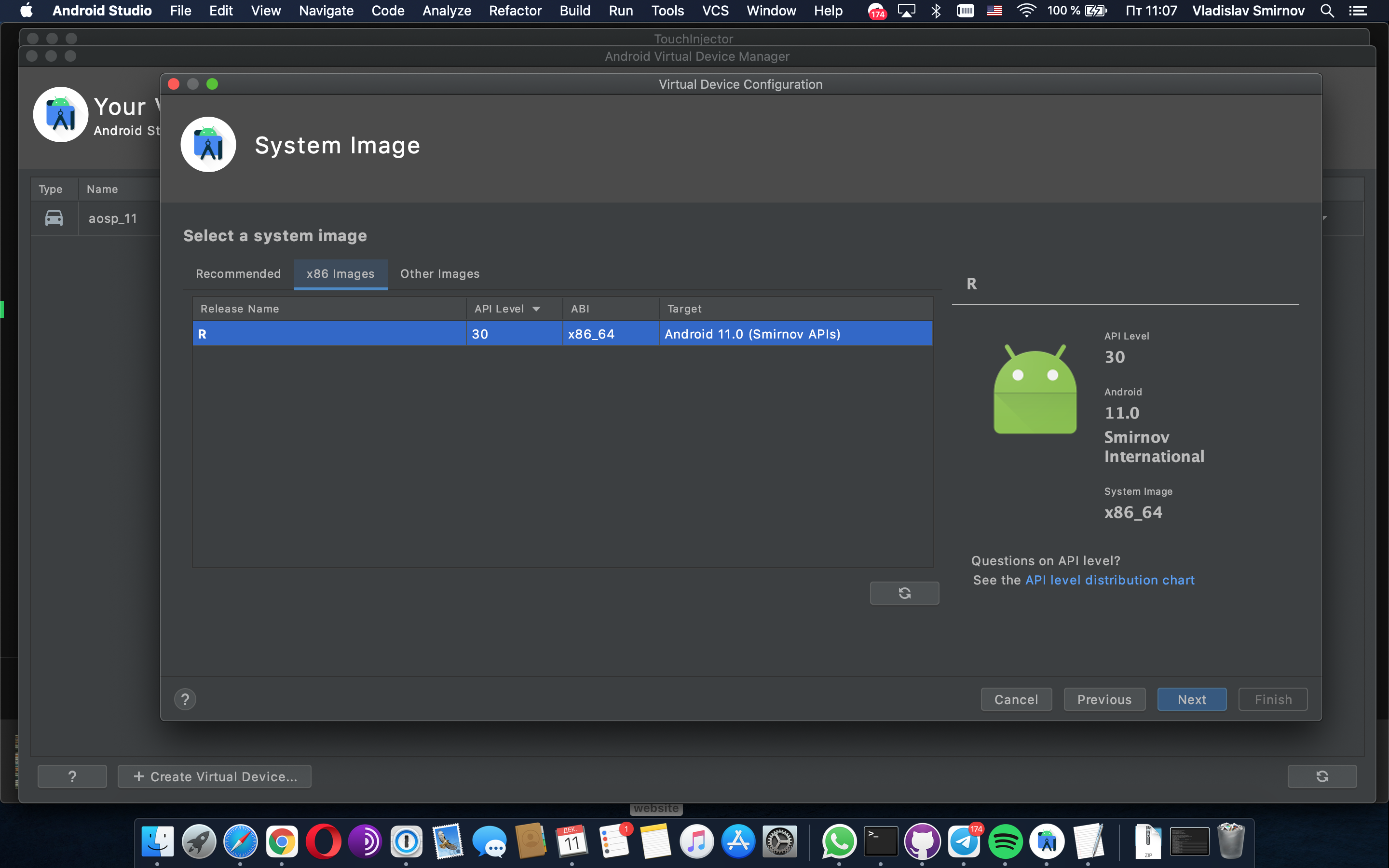Image resolution: width=1389 pixels, height=868 pixels.
Task: Switch to Other Images tab
Action: coord(440,274)
